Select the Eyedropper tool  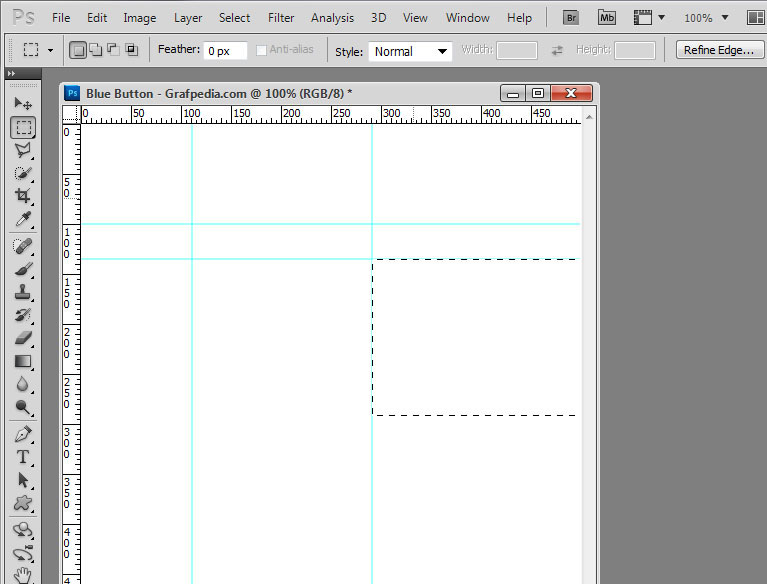point(23,219)
